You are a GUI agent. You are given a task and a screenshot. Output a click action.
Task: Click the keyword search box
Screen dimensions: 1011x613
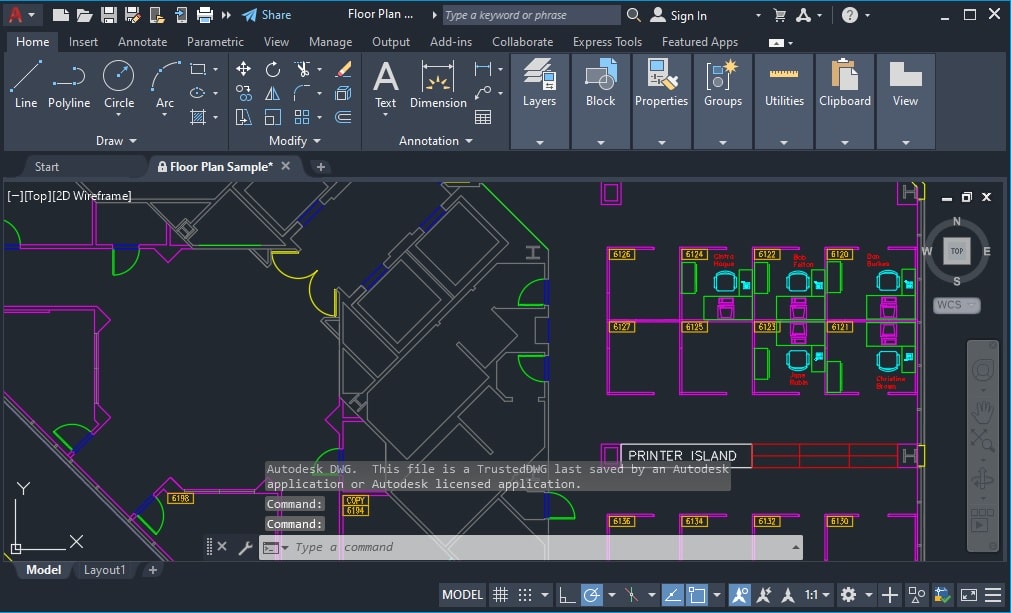531,15
